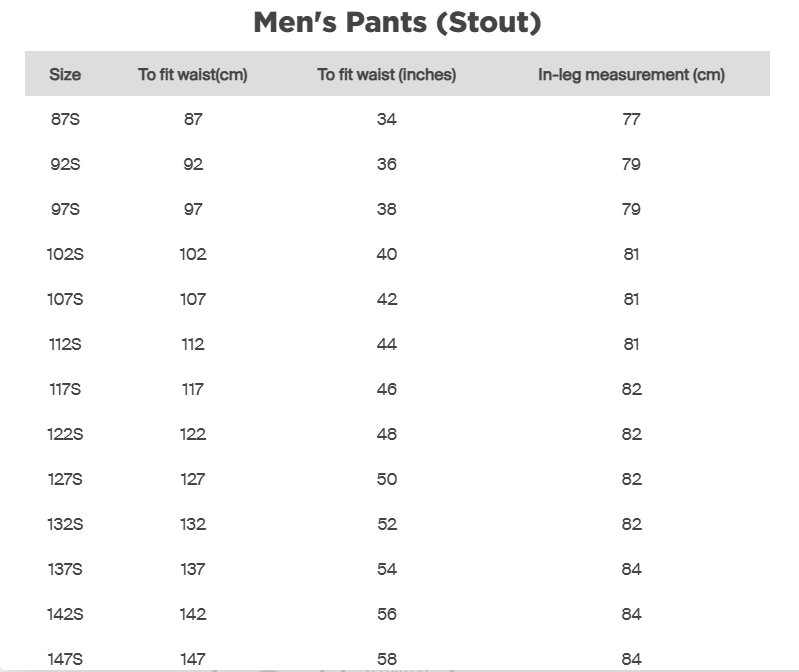The width and height of the screenshot is (799, 672).
Task: Click the in-leg value 77
Action: click(631, 120)
